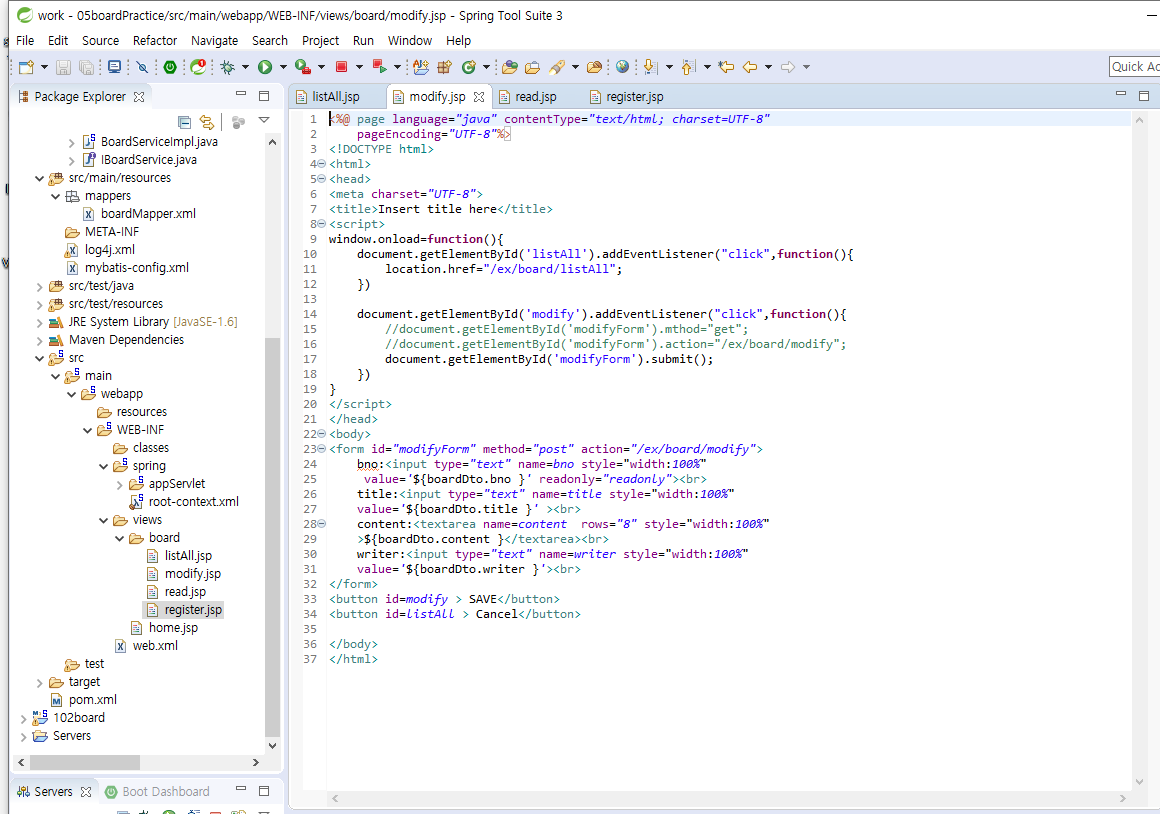Click the Search flashlight toolbar icon
The height and width of the screenshot is (814, 1160).
tap(557, 67)
